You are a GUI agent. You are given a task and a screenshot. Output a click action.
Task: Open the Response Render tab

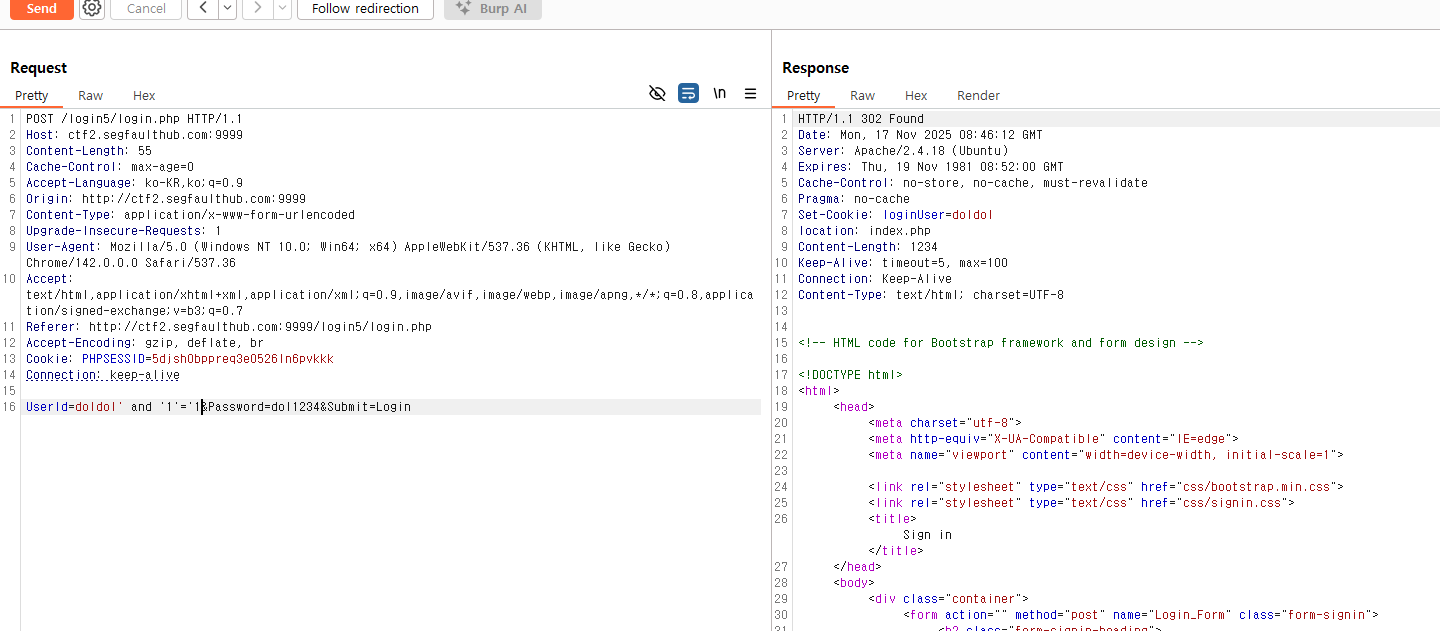[978, 96]
